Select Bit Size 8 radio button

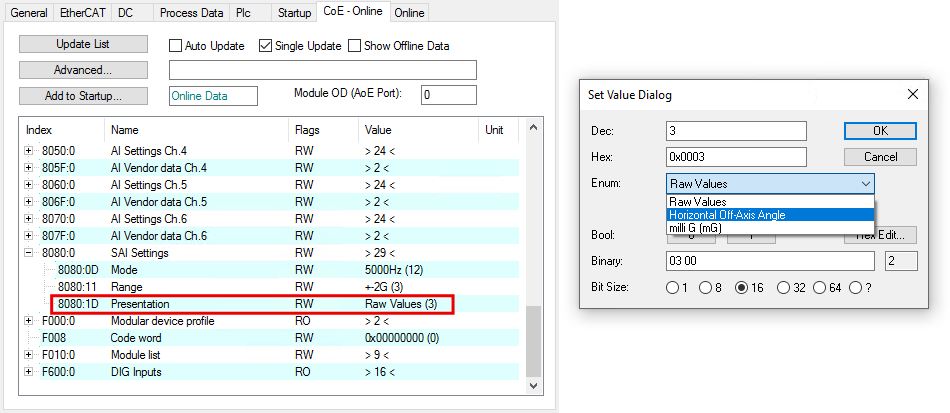pyautogui.click(x=706, y=288)
